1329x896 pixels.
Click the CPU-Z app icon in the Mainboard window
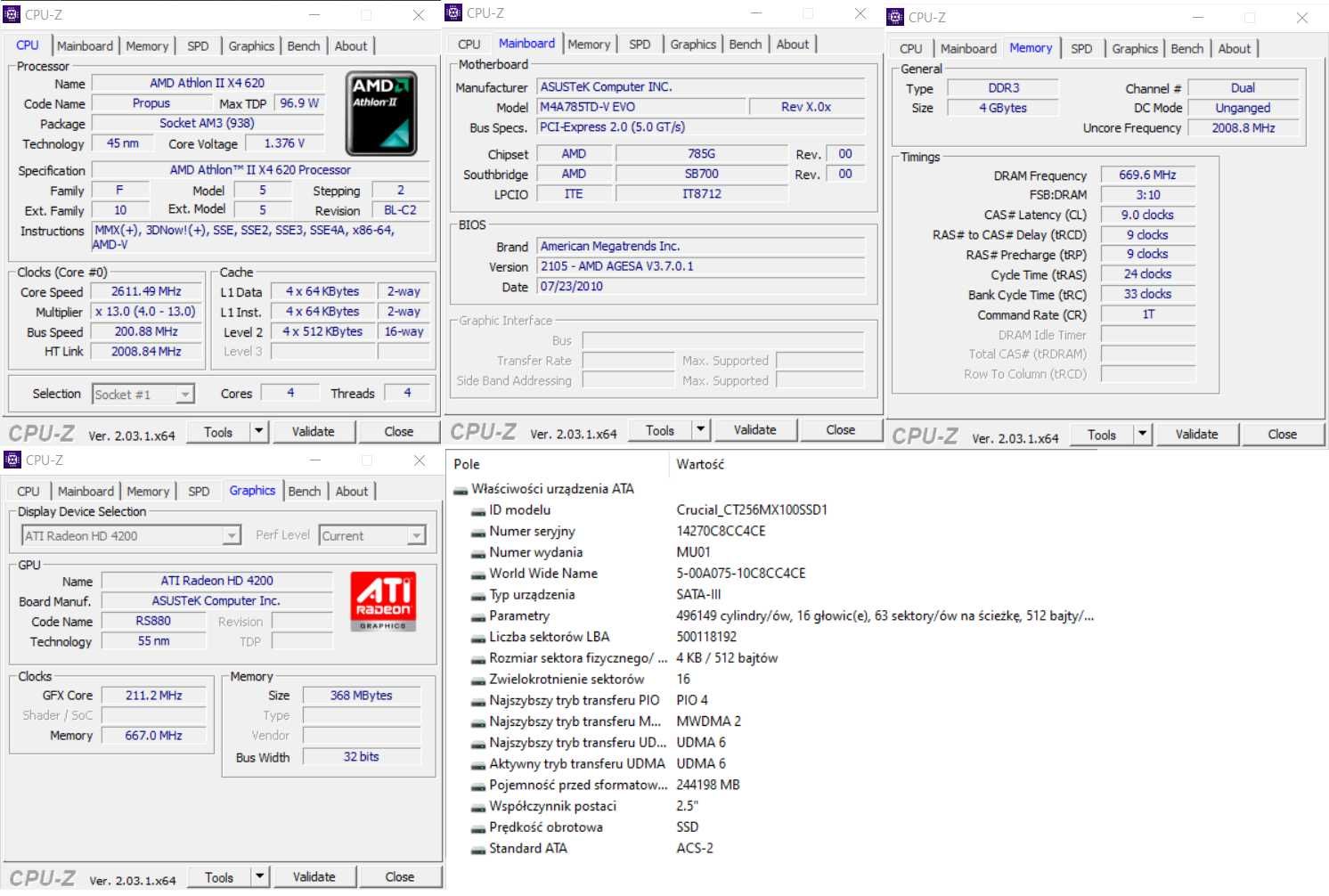(x=453, y=12)
